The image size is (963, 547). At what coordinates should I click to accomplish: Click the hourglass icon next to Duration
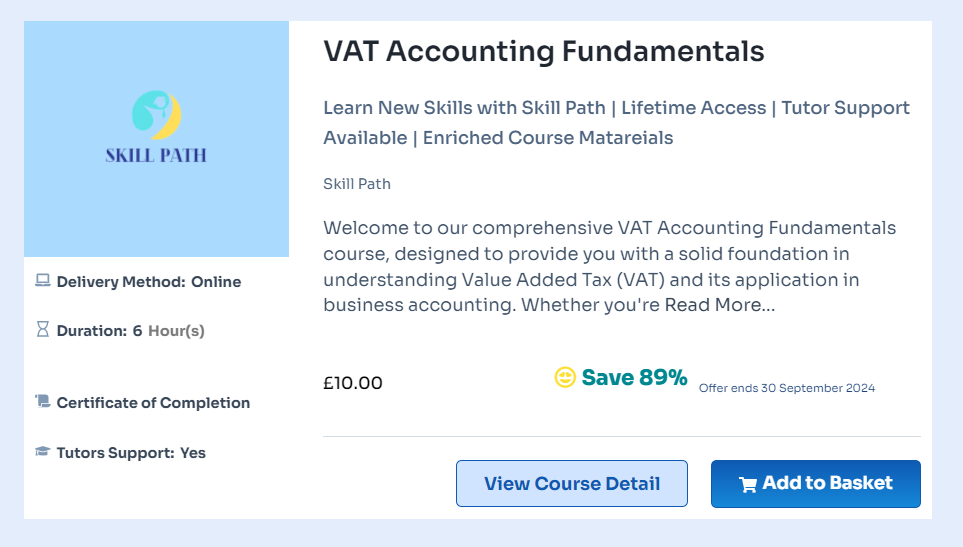point(43,330)
